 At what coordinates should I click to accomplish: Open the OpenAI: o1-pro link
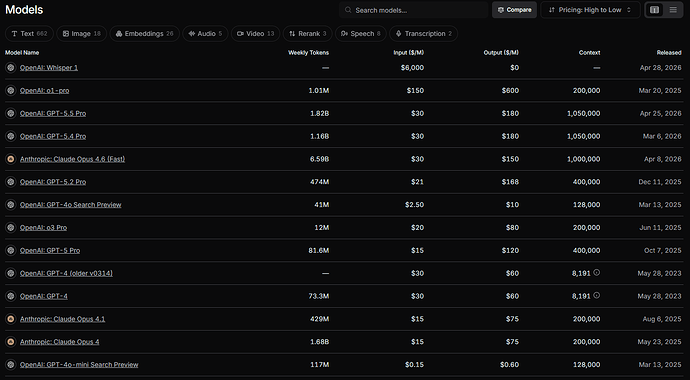coord(44,91)
